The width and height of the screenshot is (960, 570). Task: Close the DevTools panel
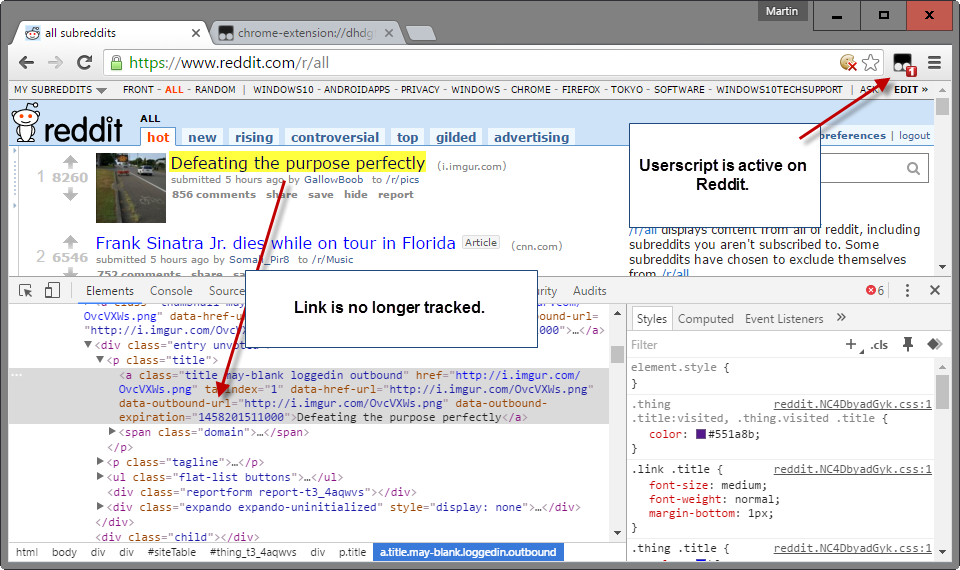[x=935, y=291]
